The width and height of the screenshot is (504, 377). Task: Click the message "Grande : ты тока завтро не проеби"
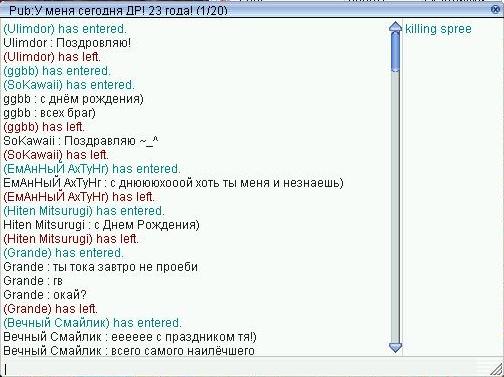click(x=100, y=267)
